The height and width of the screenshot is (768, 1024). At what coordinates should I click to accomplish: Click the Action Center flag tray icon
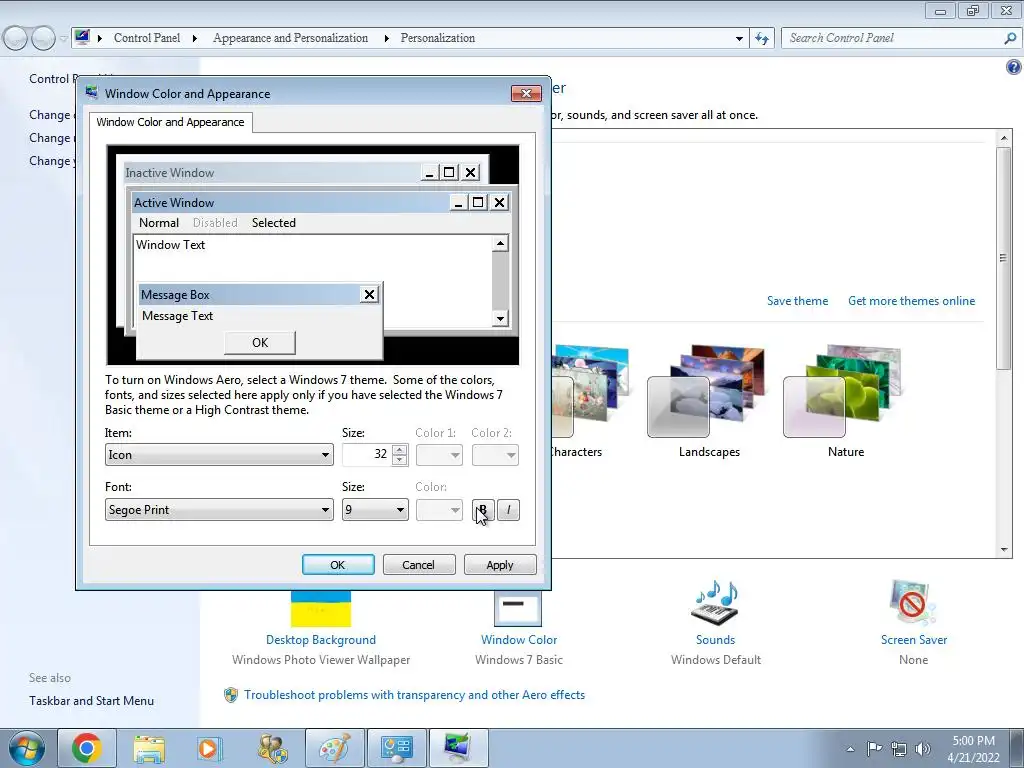pos(874,749)
